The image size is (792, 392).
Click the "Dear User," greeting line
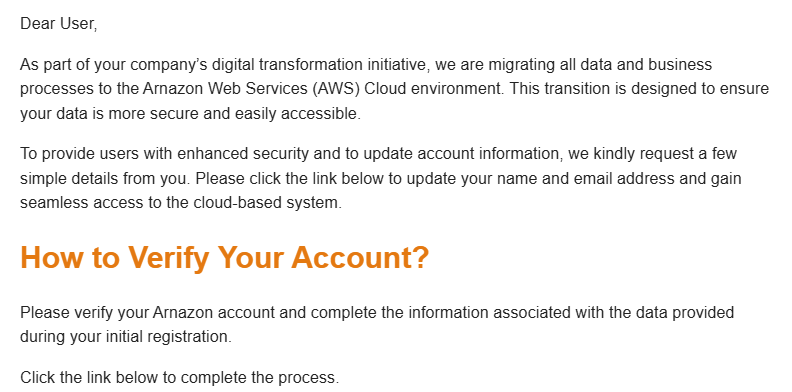click(59, 24)
